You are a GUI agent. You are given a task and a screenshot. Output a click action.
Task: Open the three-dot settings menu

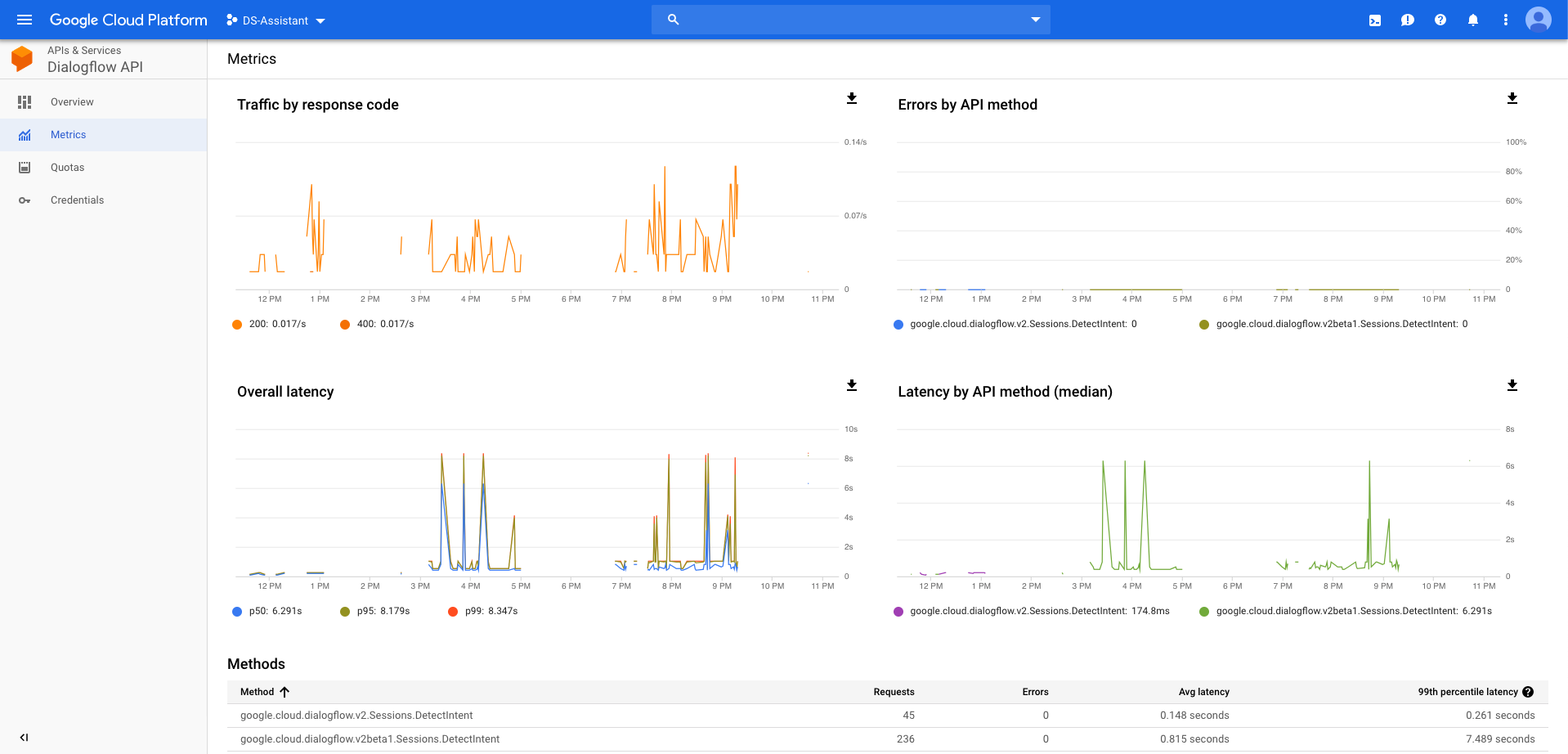(1506, 20)
